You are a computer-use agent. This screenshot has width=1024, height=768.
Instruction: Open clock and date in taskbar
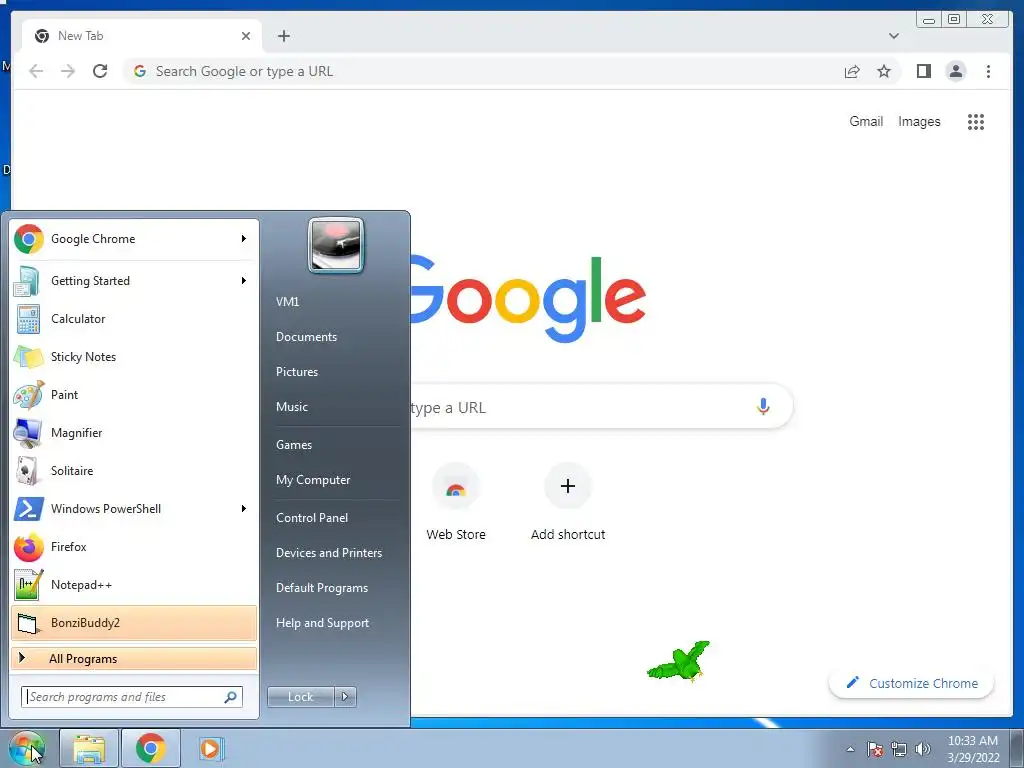[973, 749]
